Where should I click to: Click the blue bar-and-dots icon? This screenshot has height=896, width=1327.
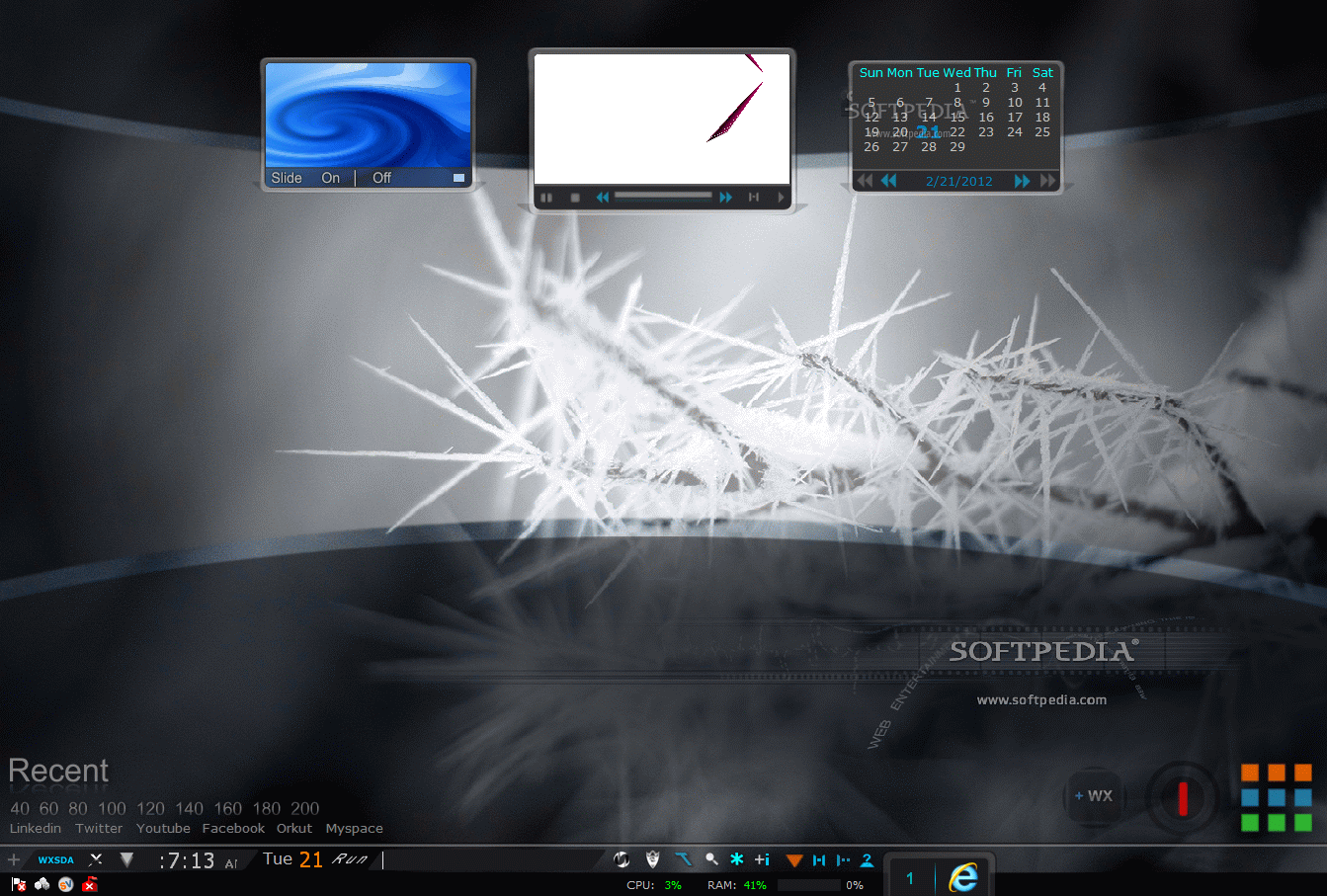[843, 860]
